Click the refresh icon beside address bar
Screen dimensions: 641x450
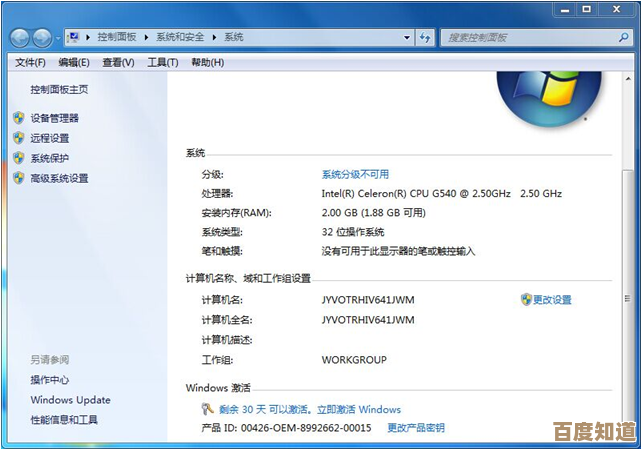coord(425,38)
